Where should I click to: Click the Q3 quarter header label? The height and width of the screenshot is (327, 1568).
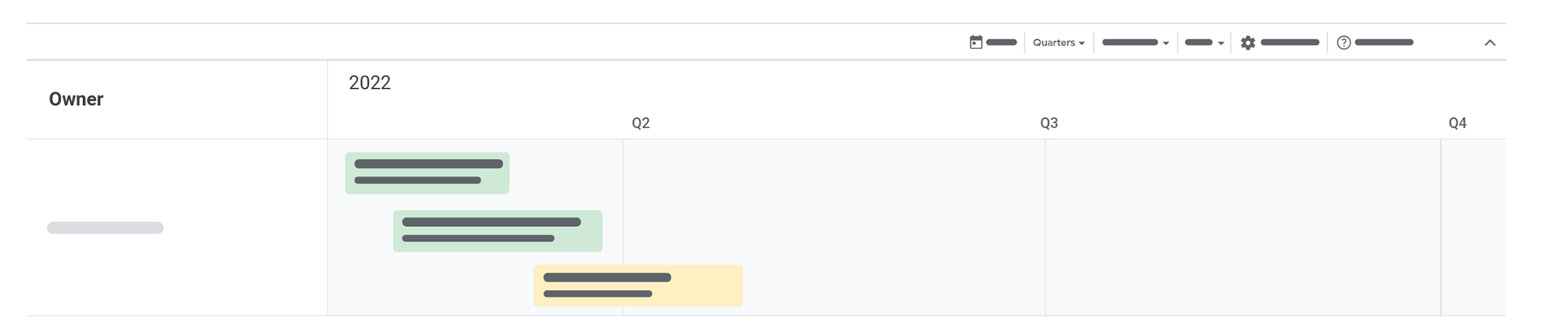coord(1049,123)
